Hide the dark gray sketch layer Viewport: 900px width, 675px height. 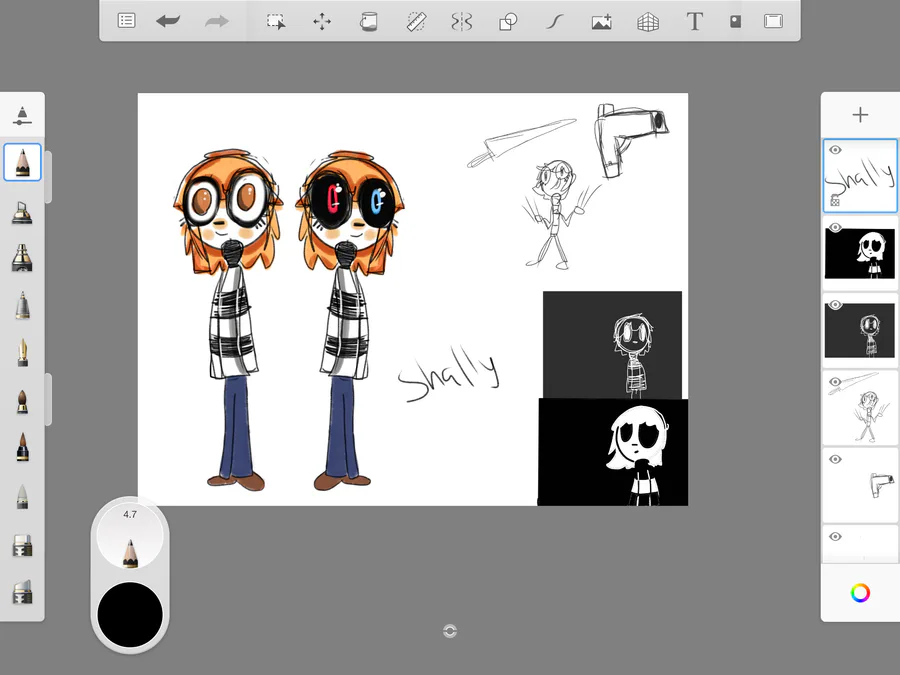835,305
